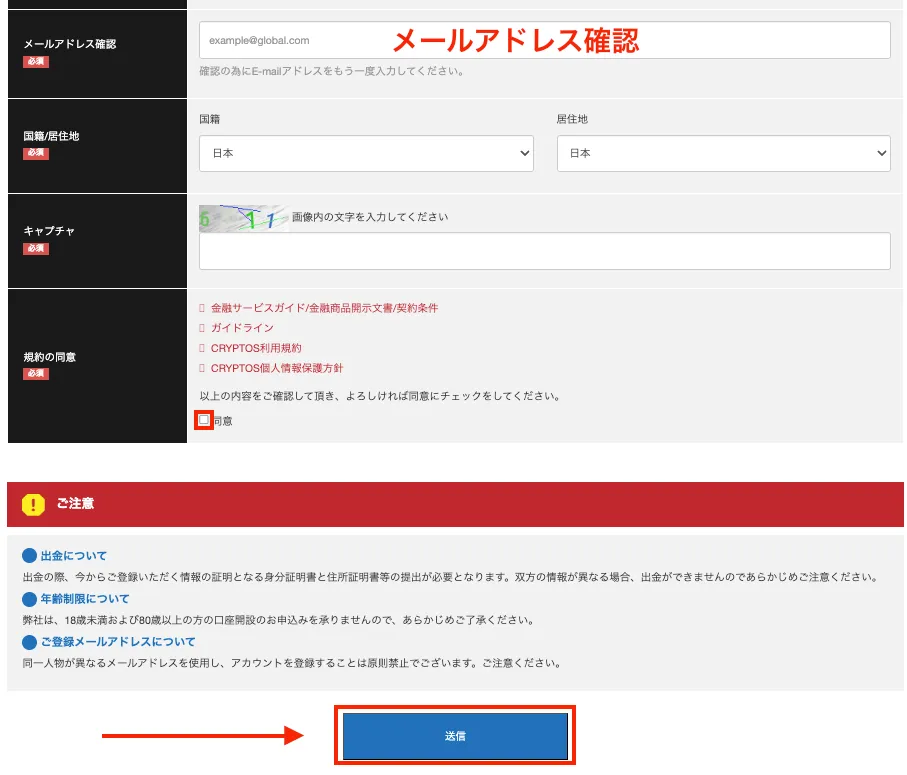Open the 国籍 nationality dropdown
The image size is (907, 775).
click(x=366, y=153)
